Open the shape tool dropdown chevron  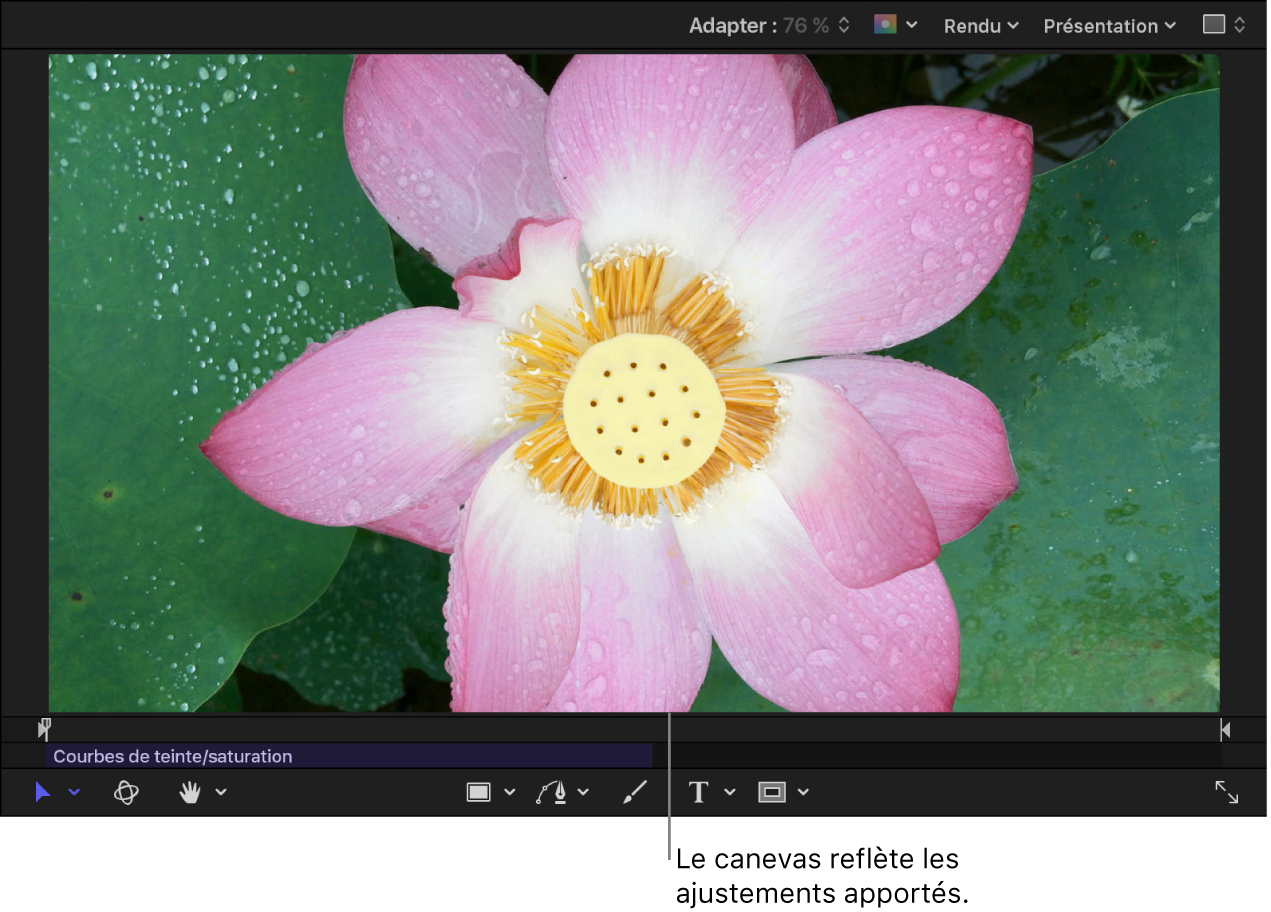pyautogui.click(x=508, y=792)
